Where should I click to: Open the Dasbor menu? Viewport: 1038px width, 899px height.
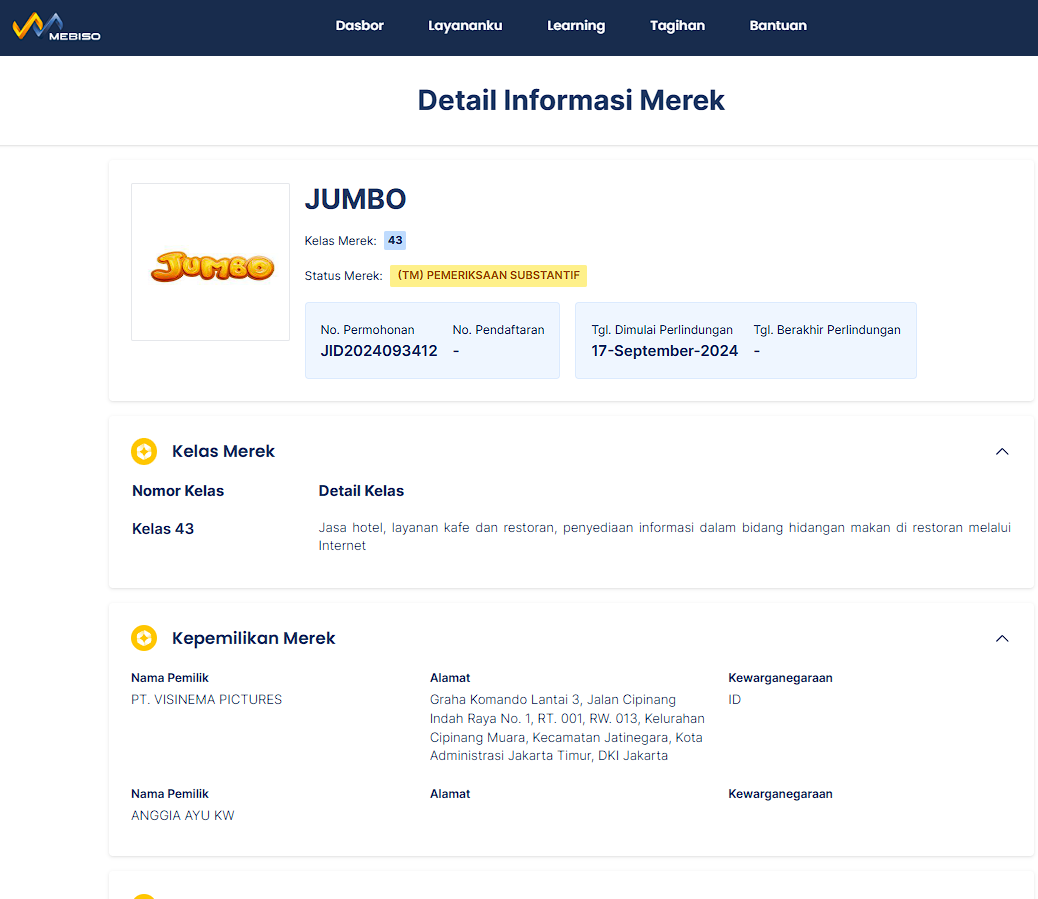(x=359, y=26)
